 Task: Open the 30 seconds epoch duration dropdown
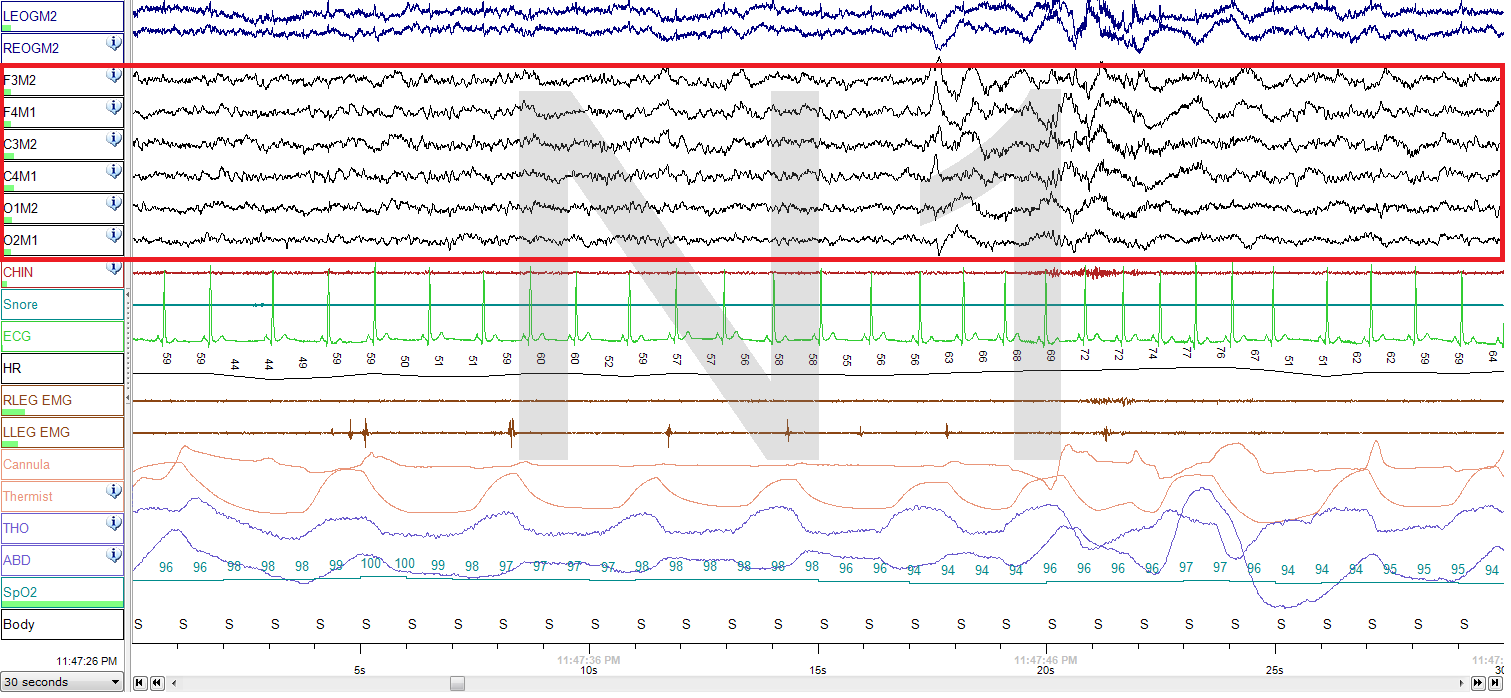pos(63,682)
